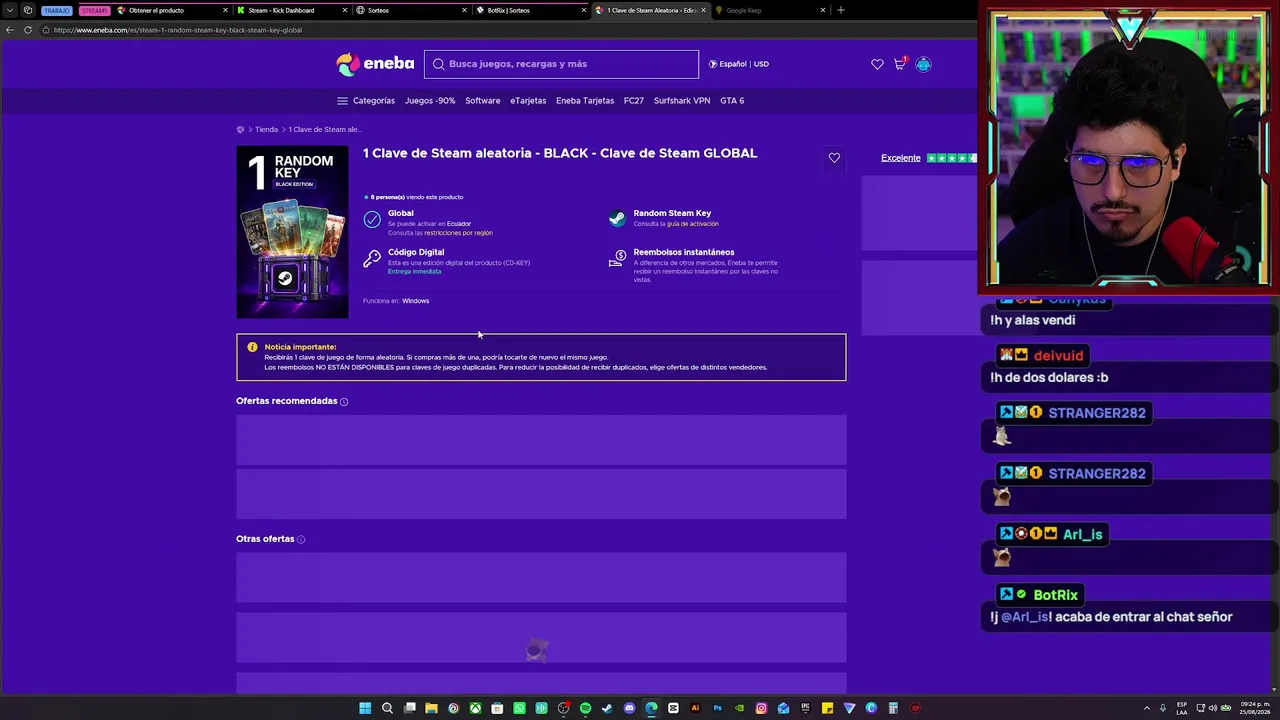Close the Google Keep tab

click(x=823, y=10)
